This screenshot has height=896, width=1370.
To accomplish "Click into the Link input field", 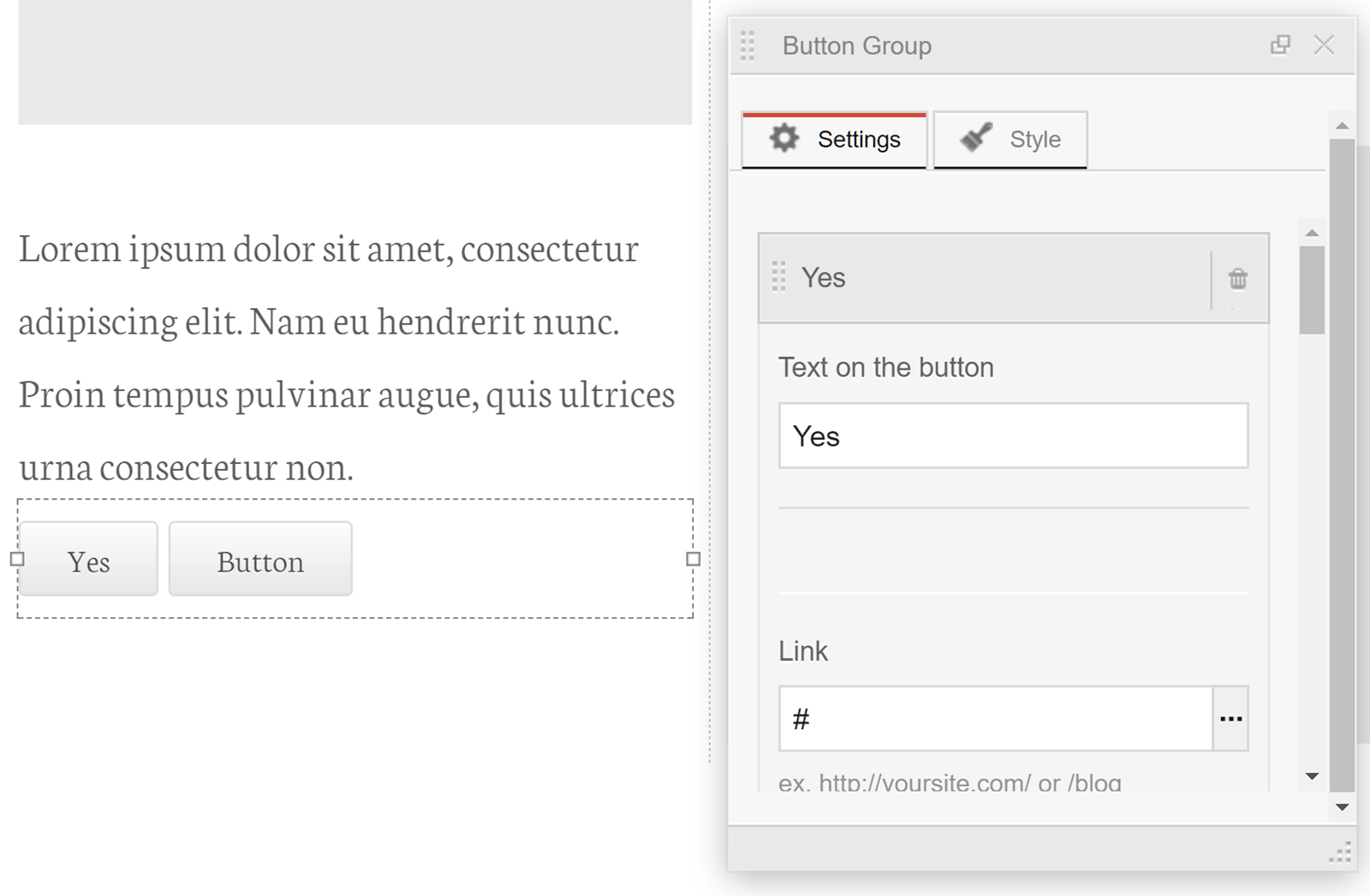I will [x=996, y=719].
